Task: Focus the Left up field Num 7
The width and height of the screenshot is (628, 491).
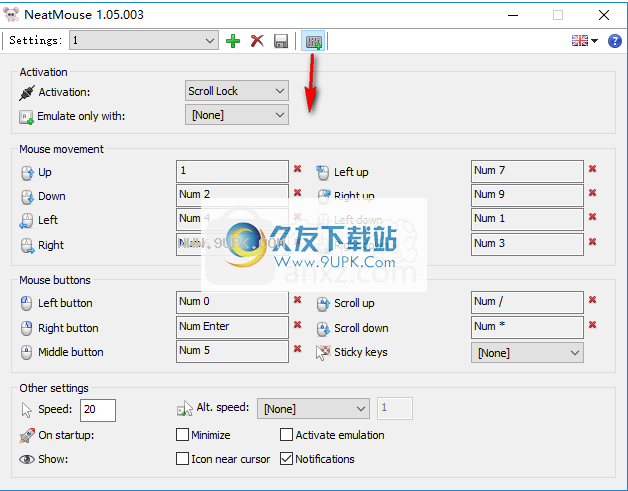Action: [527, 171]
